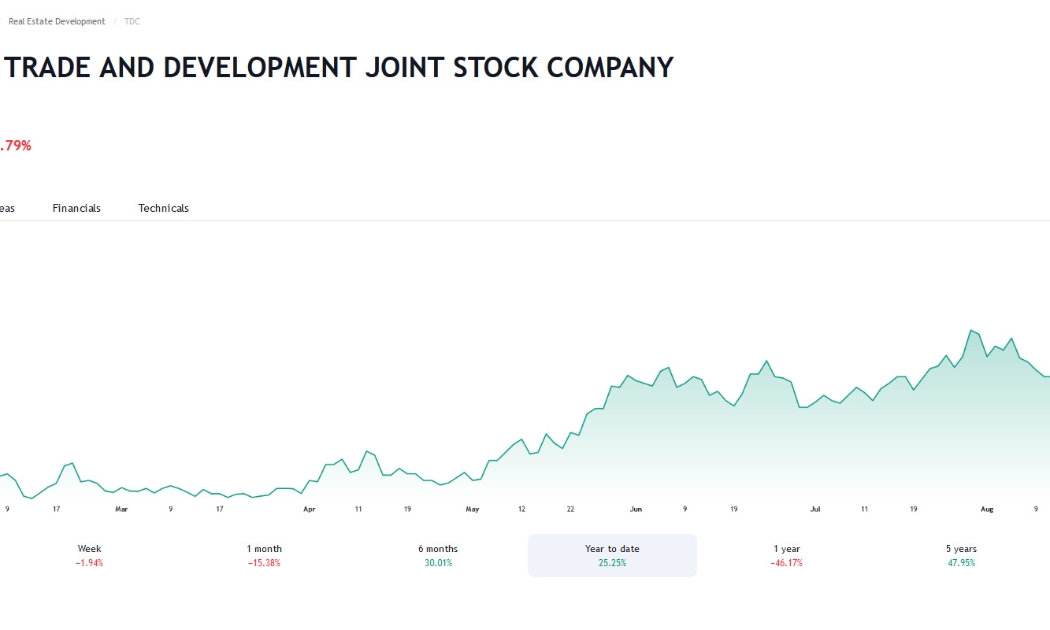Select the Year to date range
The width and height of the screenshot is (1050, 630).
coord(612,555)
